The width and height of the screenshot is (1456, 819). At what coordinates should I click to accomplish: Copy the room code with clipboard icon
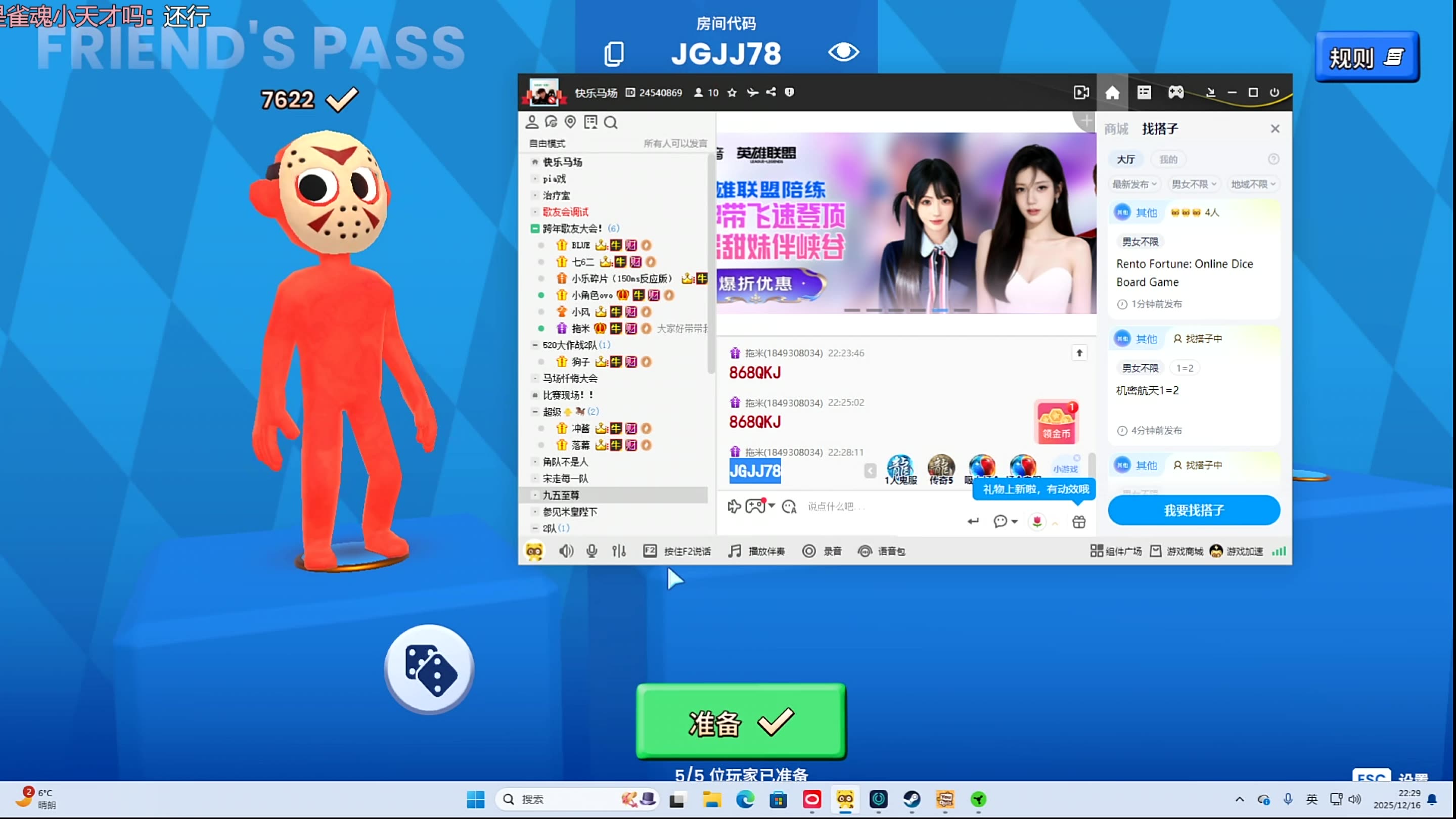pos(614,54)
